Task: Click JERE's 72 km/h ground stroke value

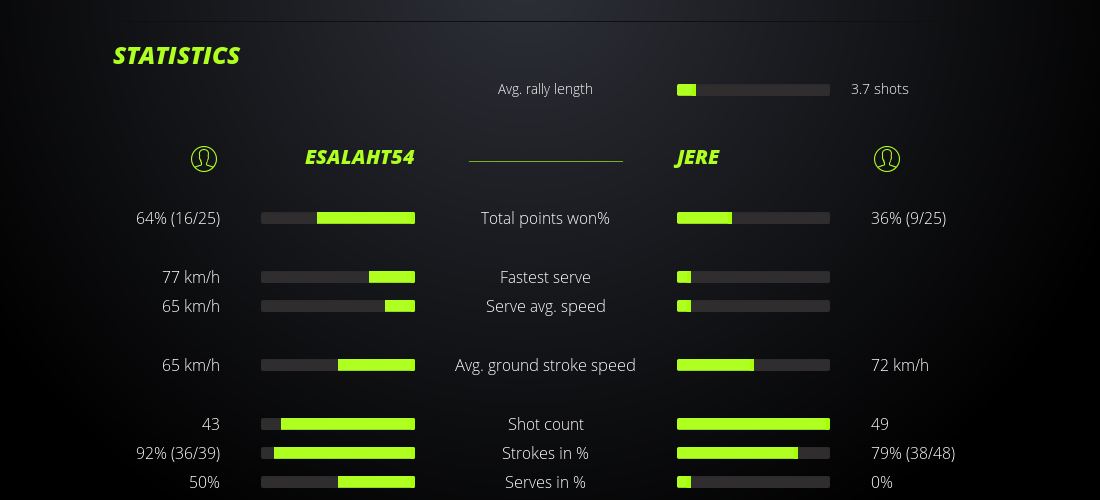Action: (899, 365)
